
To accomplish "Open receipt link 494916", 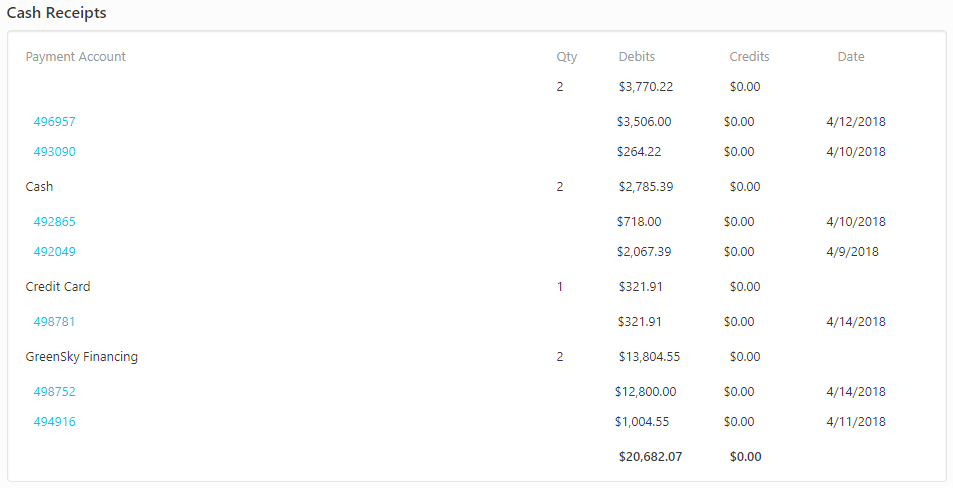I will point(54,422).
